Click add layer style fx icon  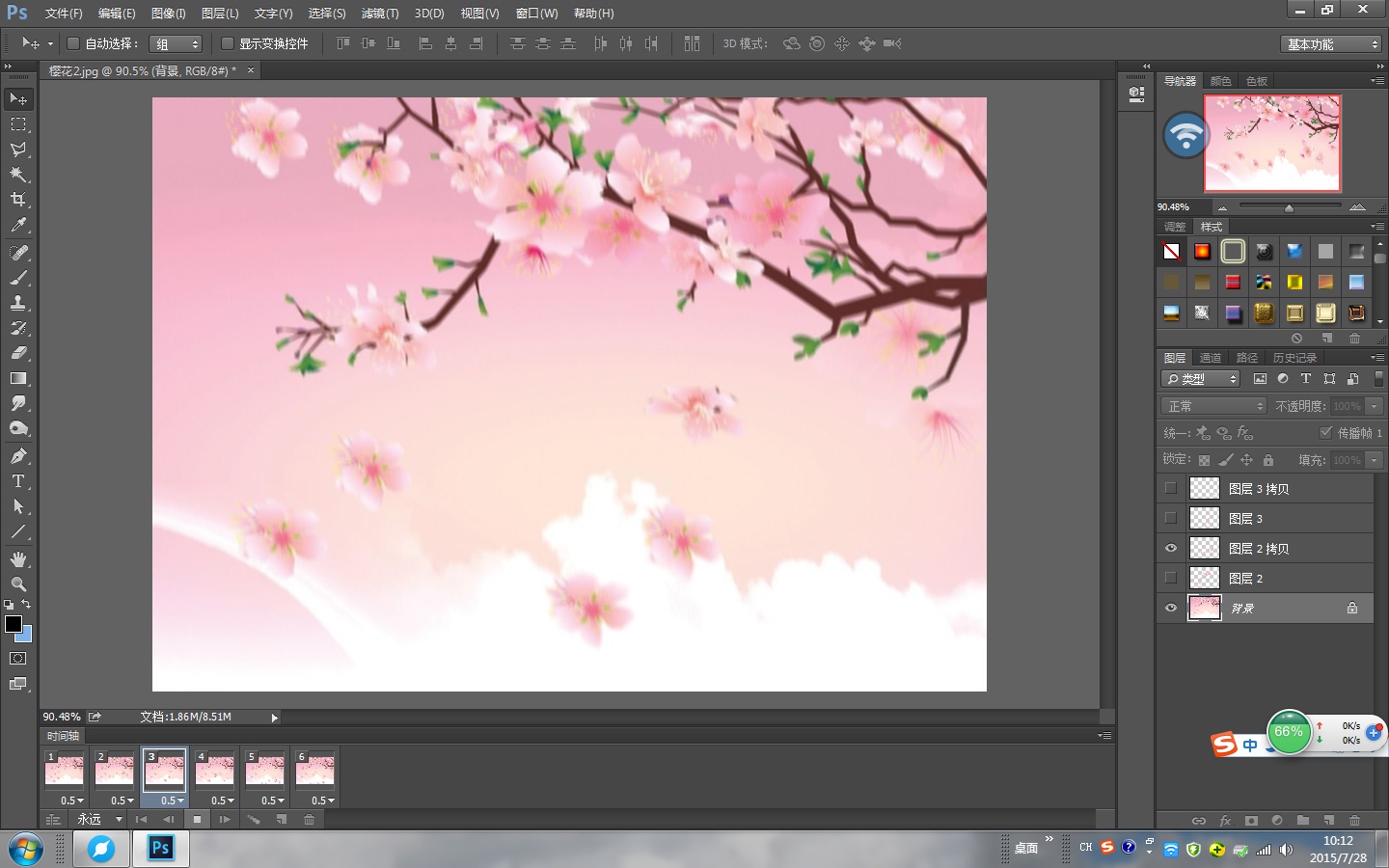[x=1225, y=821]
